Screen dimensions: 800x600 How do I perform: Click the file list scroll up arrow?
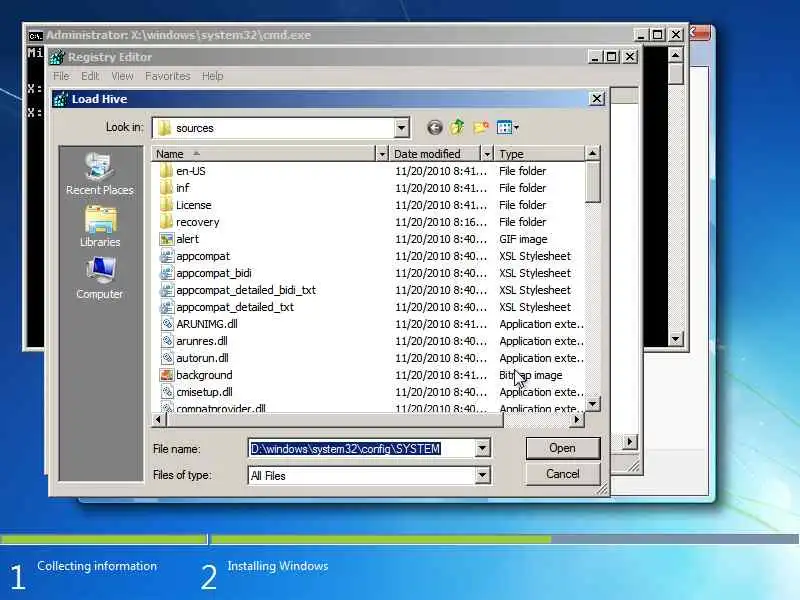click(592, 153)
